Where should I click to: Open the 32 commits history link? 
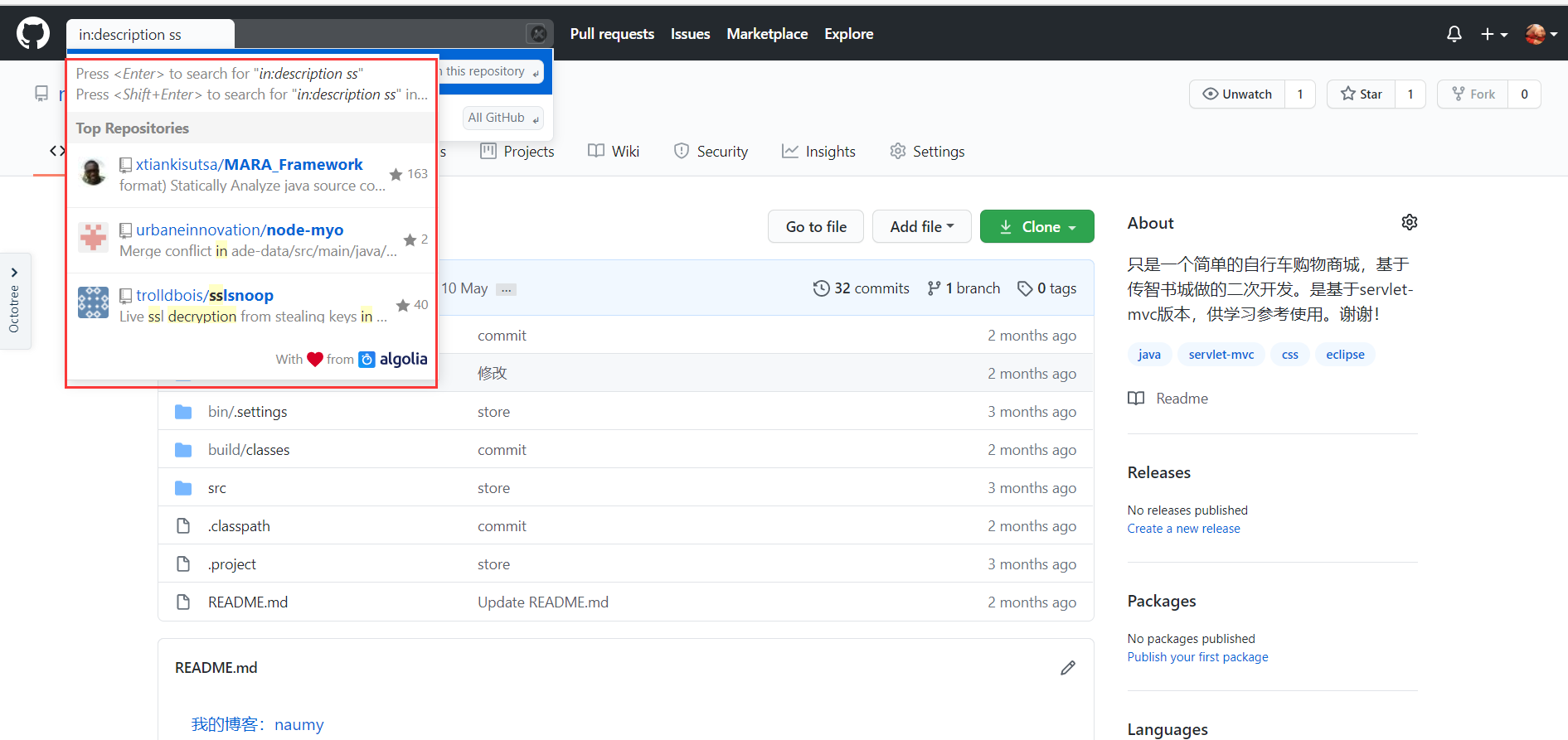tap(862, 288)
